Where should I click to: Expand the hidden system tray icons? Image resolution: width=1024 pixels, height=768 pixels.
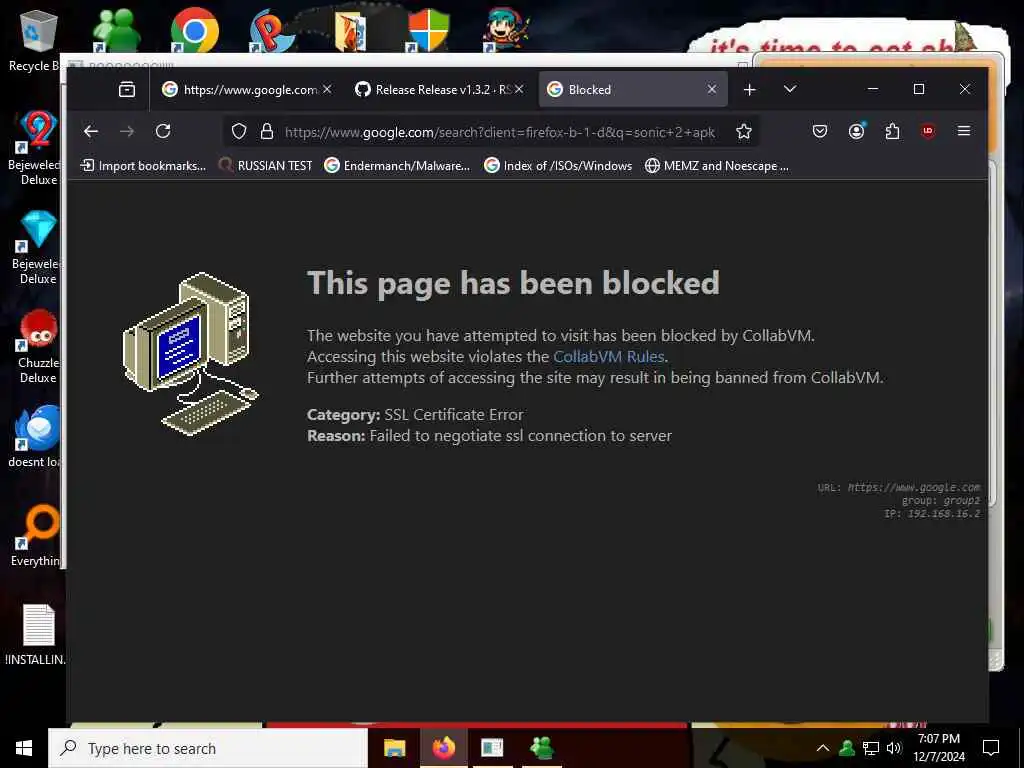tap(823, 748)
